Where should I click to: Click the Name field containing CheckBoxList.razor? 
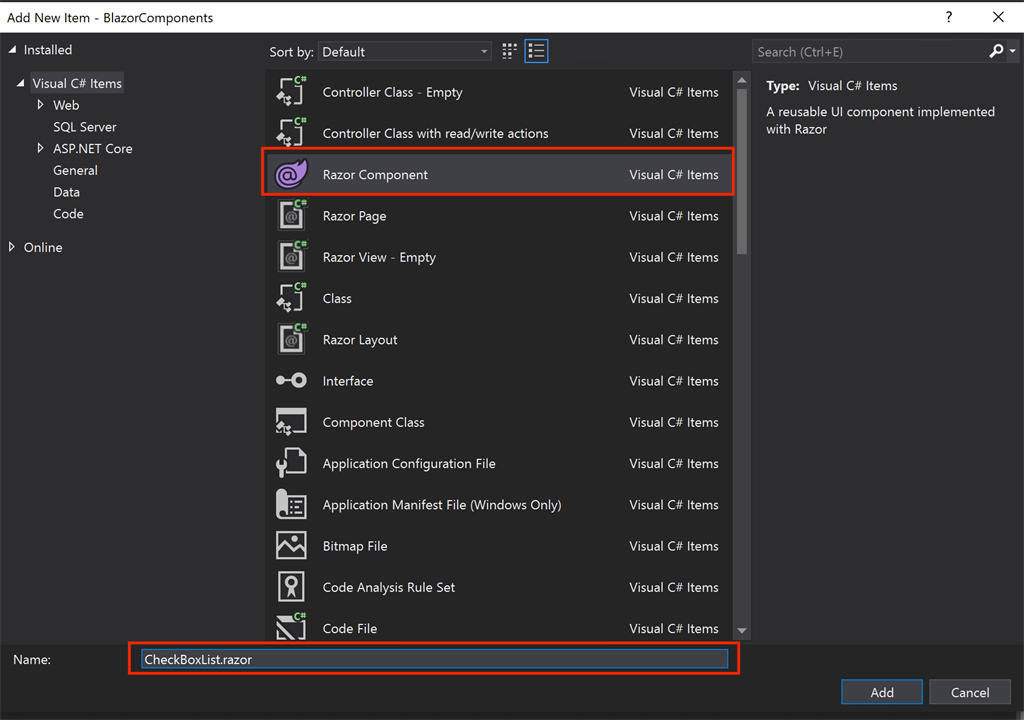click(434, 659)
